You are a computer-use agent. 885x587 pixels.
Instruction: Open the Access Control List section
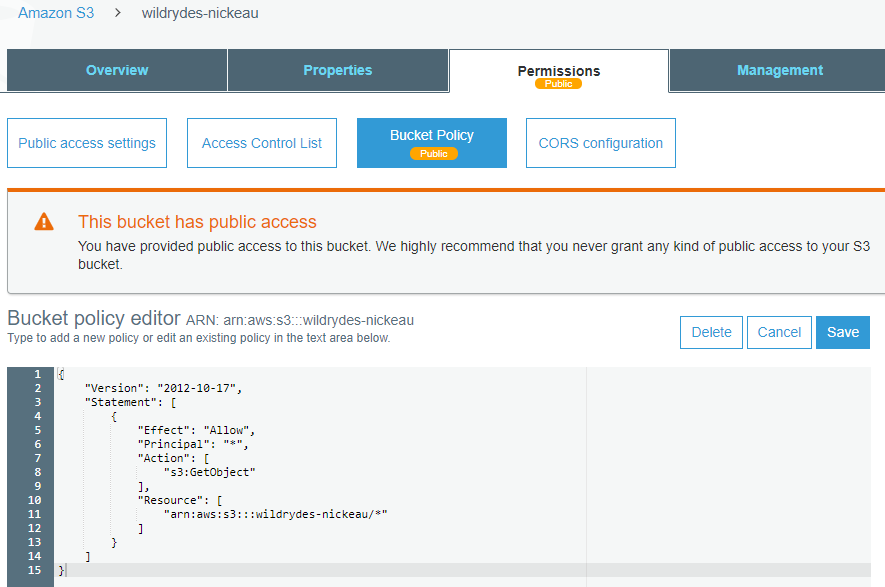coord(262,143)
